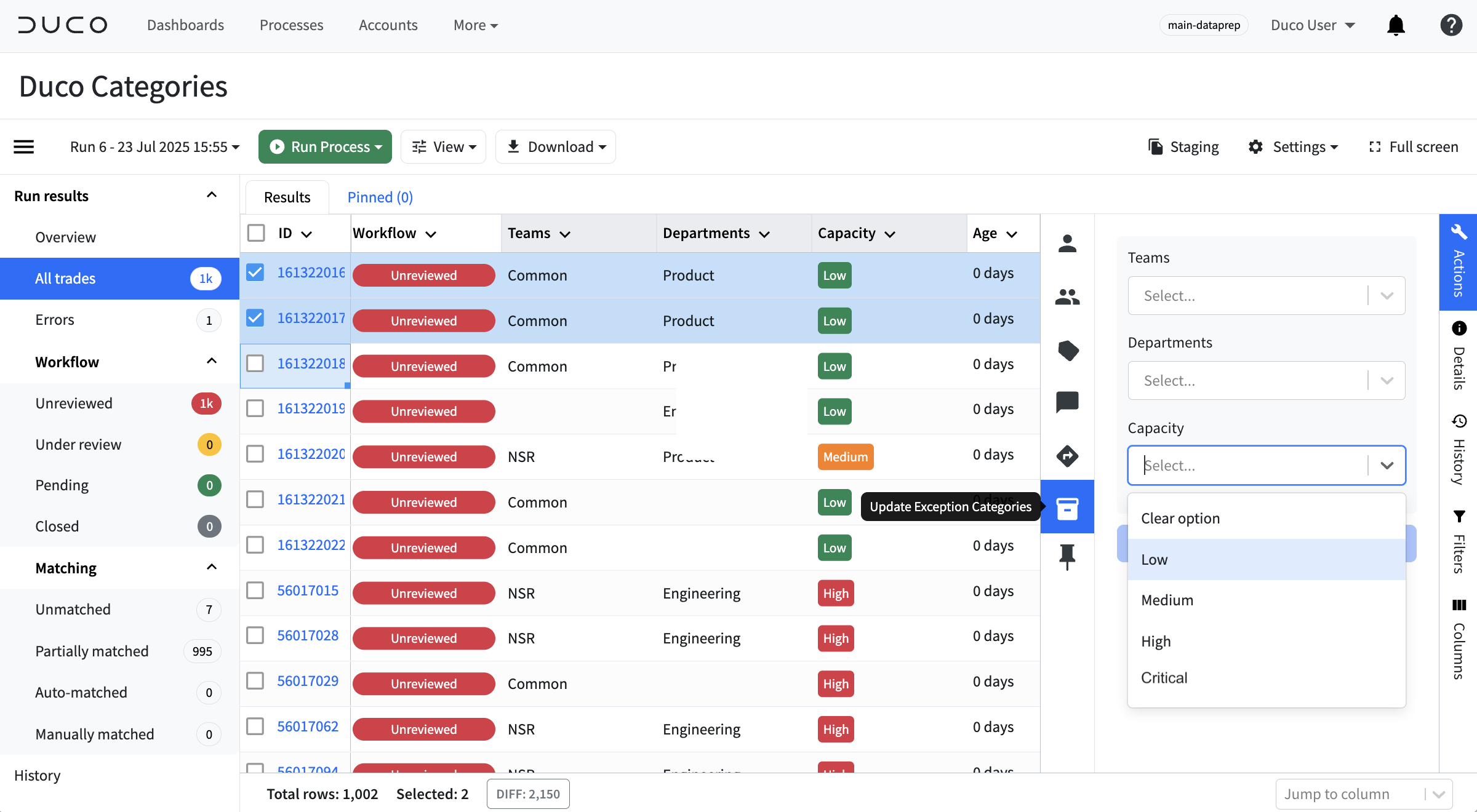Click the DUCO logo
The image size is (1477, 812).
(x=62, y=25)
